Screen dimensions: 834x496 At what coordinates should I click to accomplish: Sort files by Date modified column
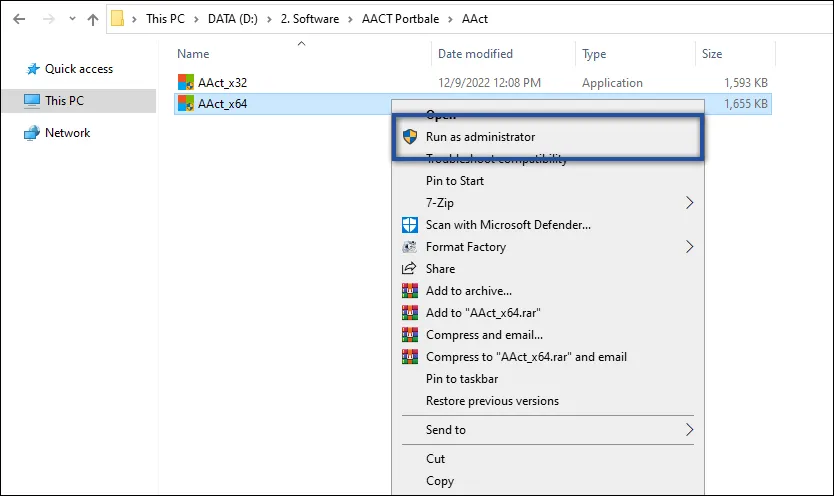coord(475,54)
